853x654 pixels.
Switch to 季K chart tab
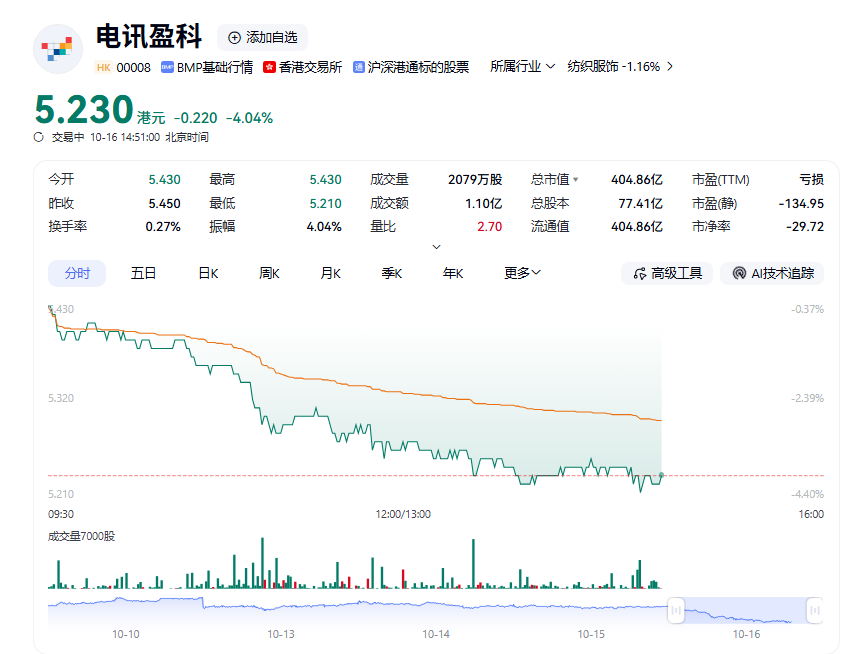pyautogui.click(x=392, y=273)
